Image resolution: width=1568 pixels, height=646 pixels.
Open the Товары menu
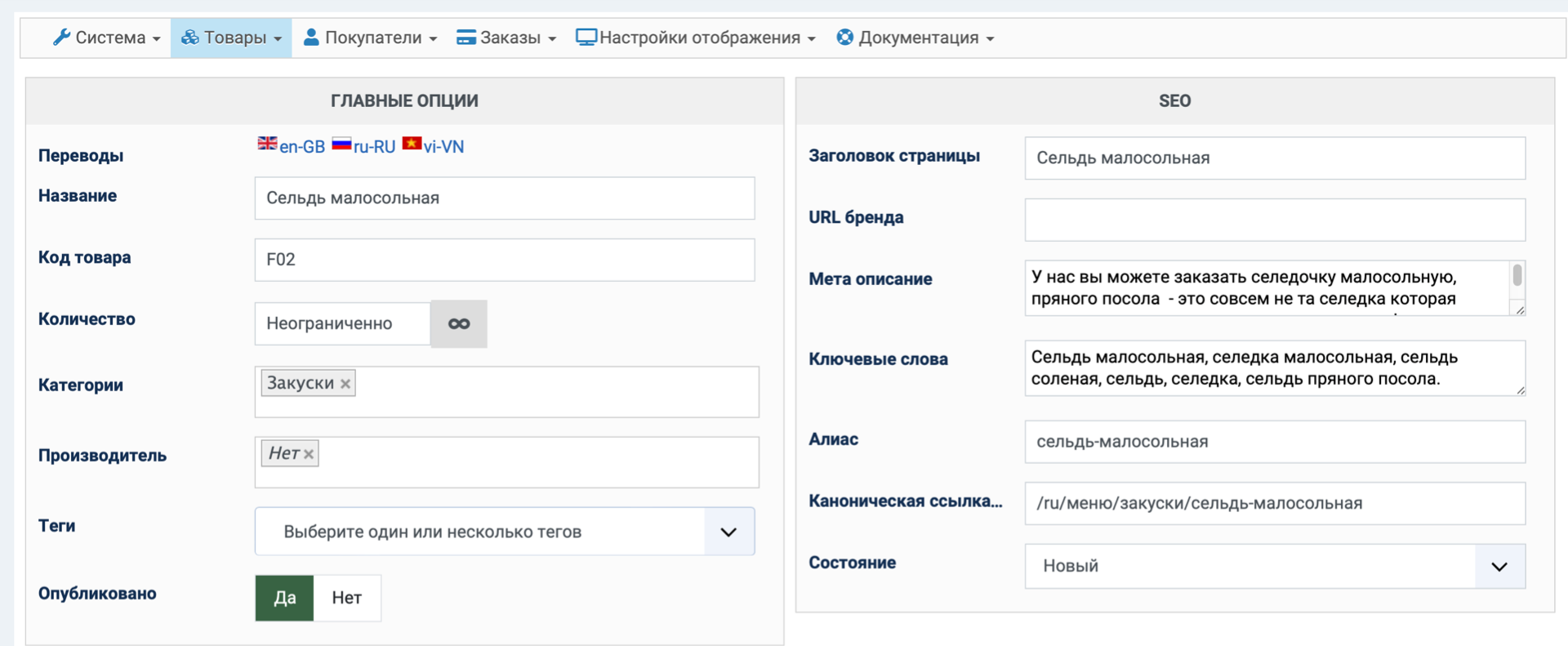(x=231, y=38)
